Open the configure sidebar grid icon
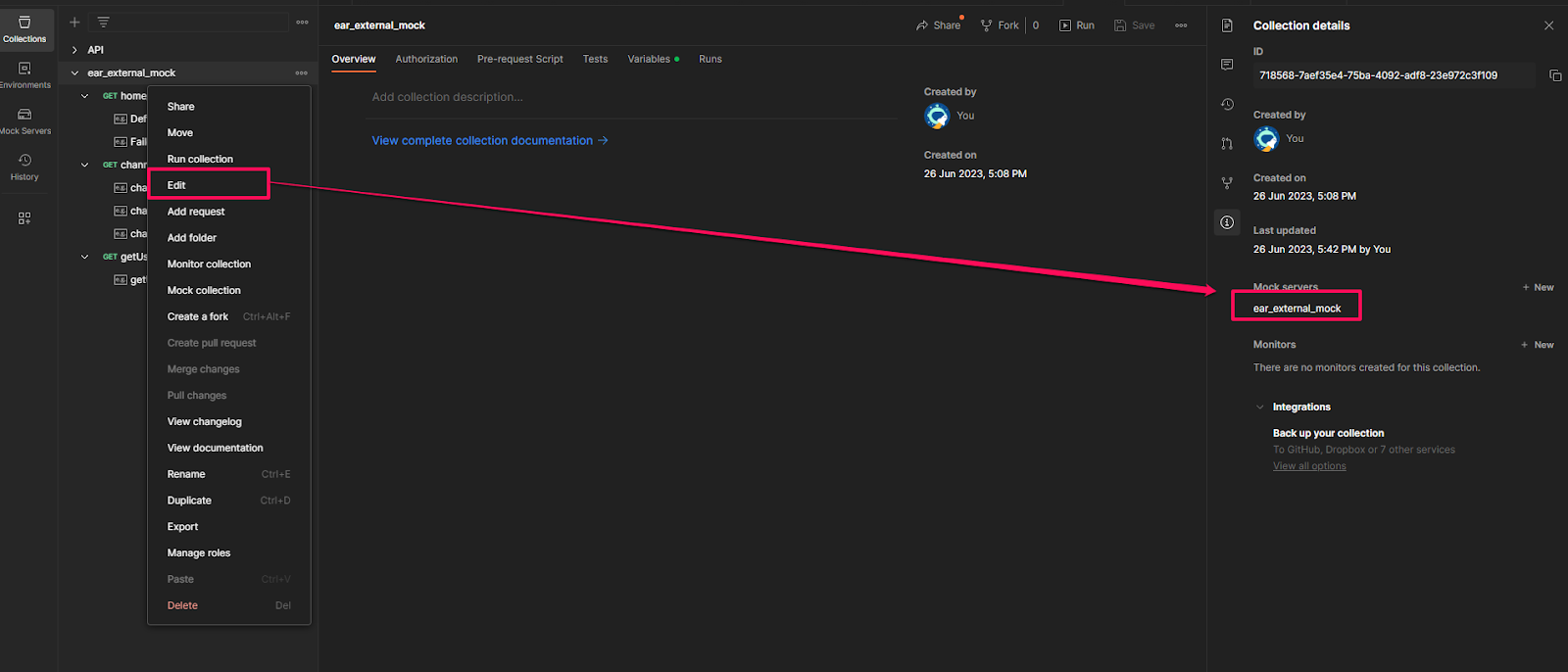The height and width of the screenshot is (672, 1568). coord(24,218)
